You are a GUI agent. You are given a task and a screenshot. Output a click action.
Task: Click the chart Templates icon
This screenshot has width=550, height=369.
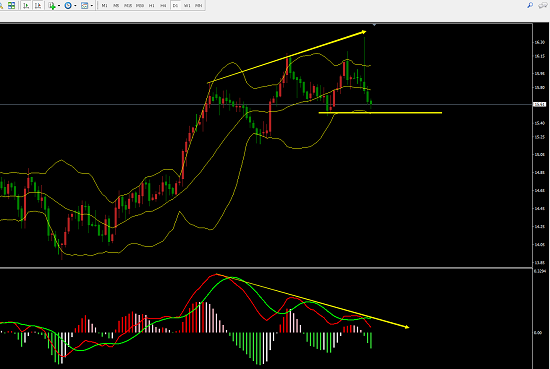(x=85, y=5)
